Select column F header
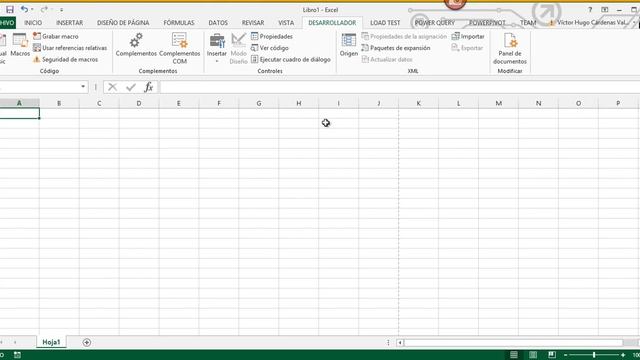 click(x=219, y=104)
